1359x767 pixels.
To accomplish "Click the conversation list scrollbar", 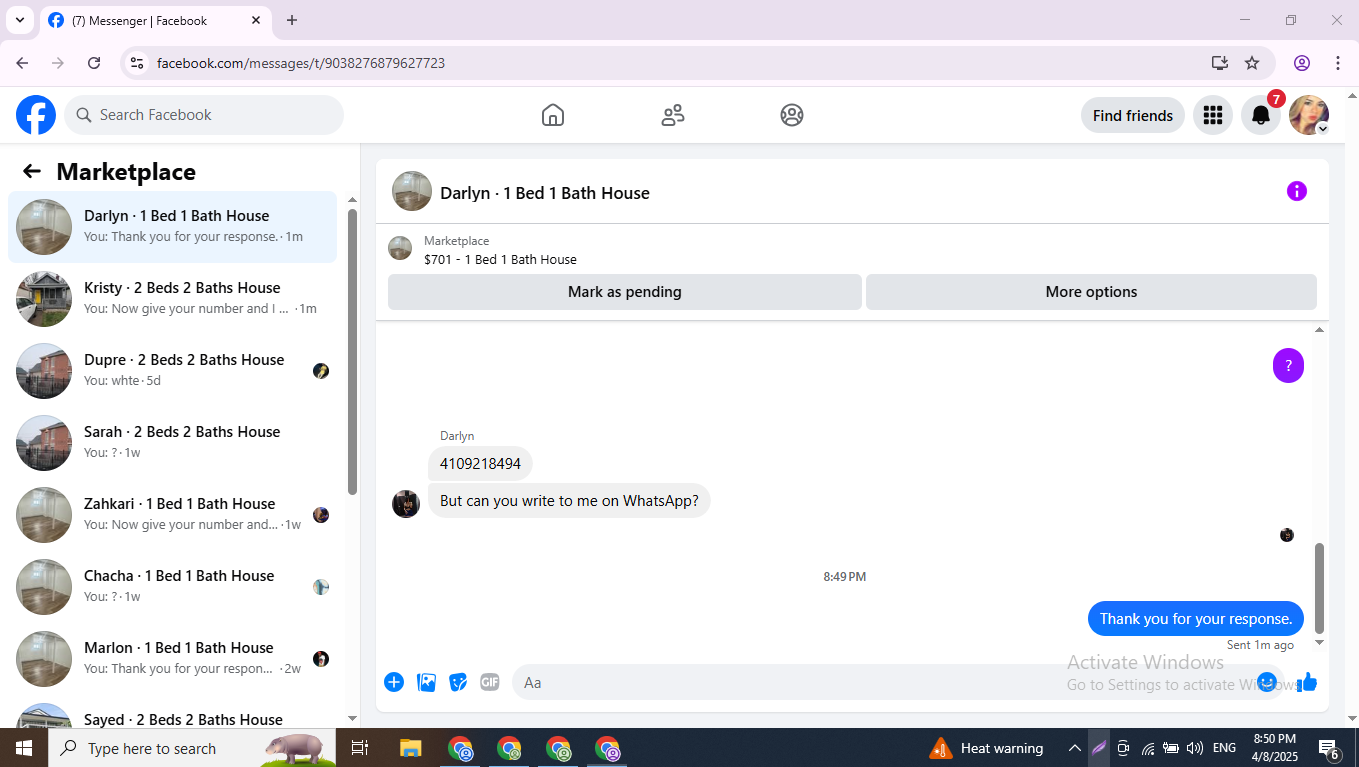I will (352, 350).
